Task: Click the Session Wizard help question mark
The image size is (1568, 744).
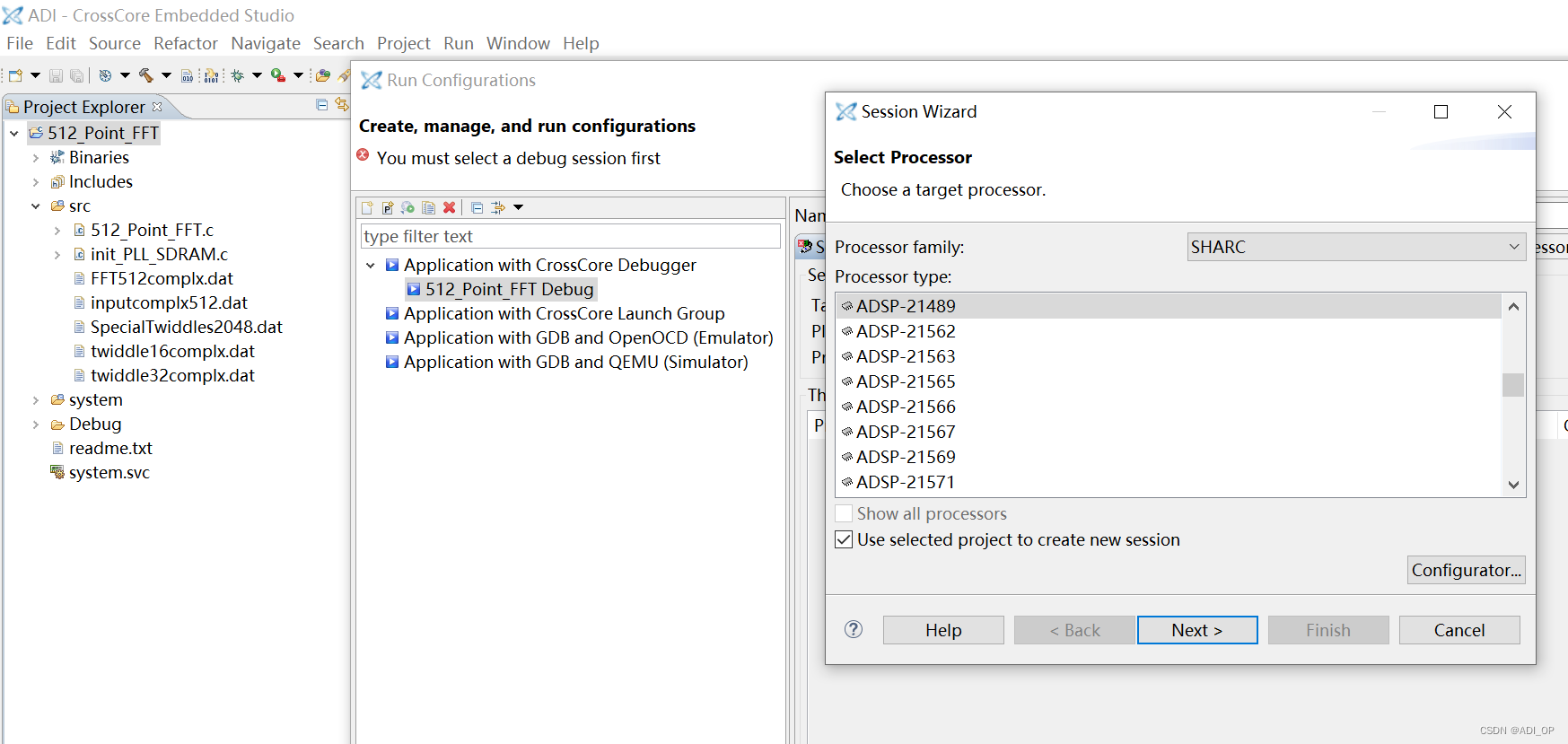Action: 854,629
